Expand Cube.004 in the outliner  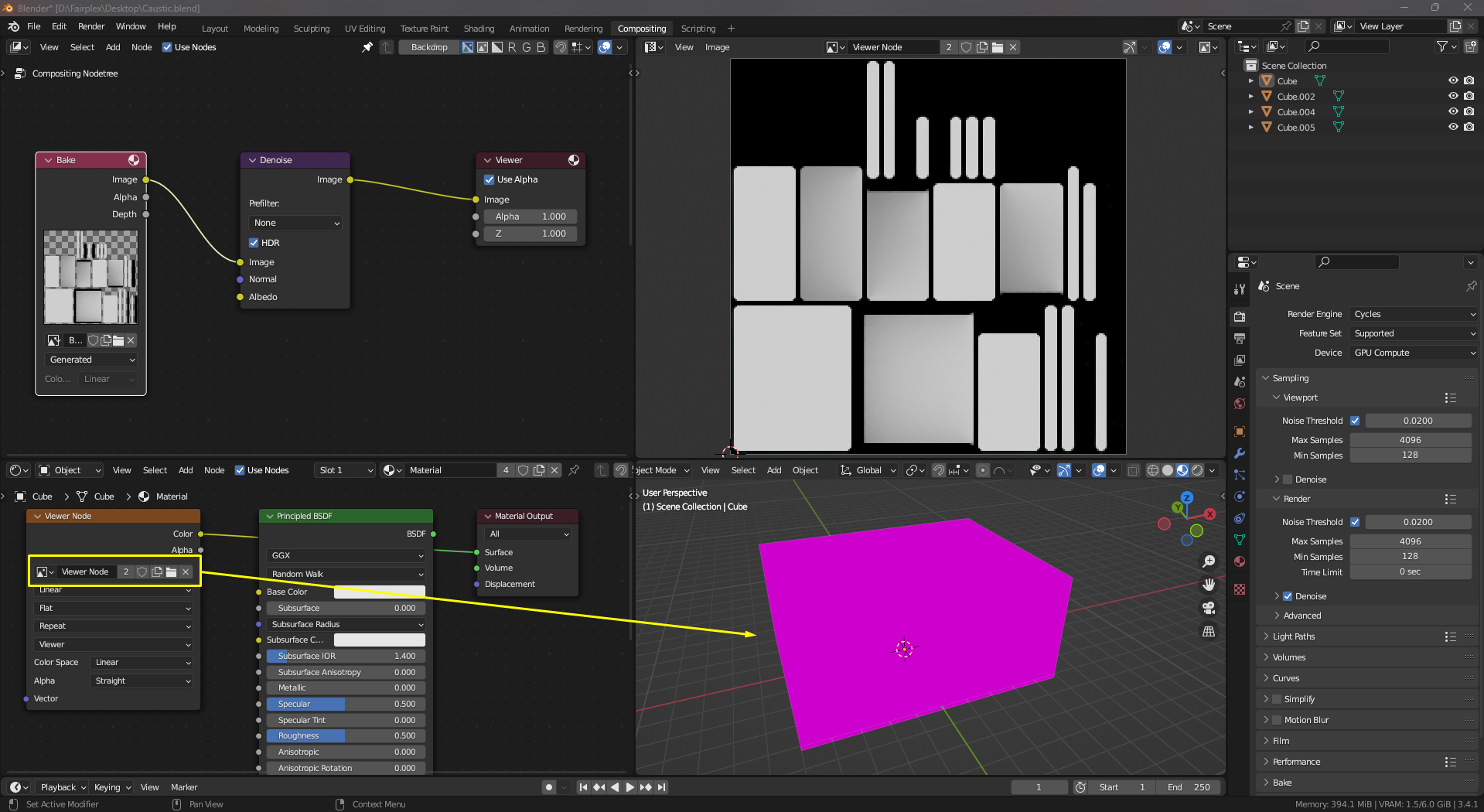pyautogui.click(x=1250, y=111)
